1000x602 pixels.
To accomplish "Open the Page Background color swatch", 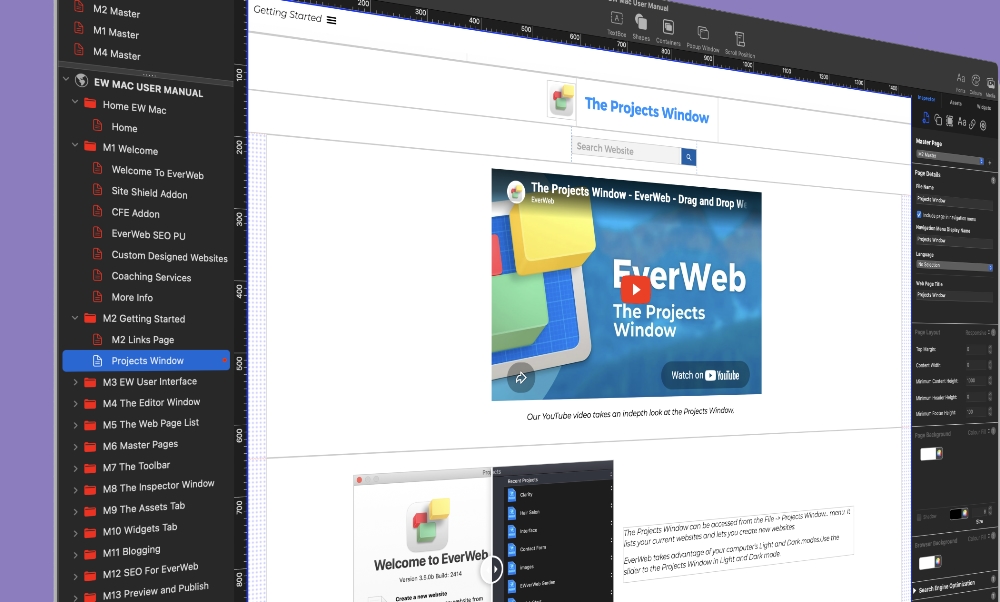I will click(x=930, y=453).
